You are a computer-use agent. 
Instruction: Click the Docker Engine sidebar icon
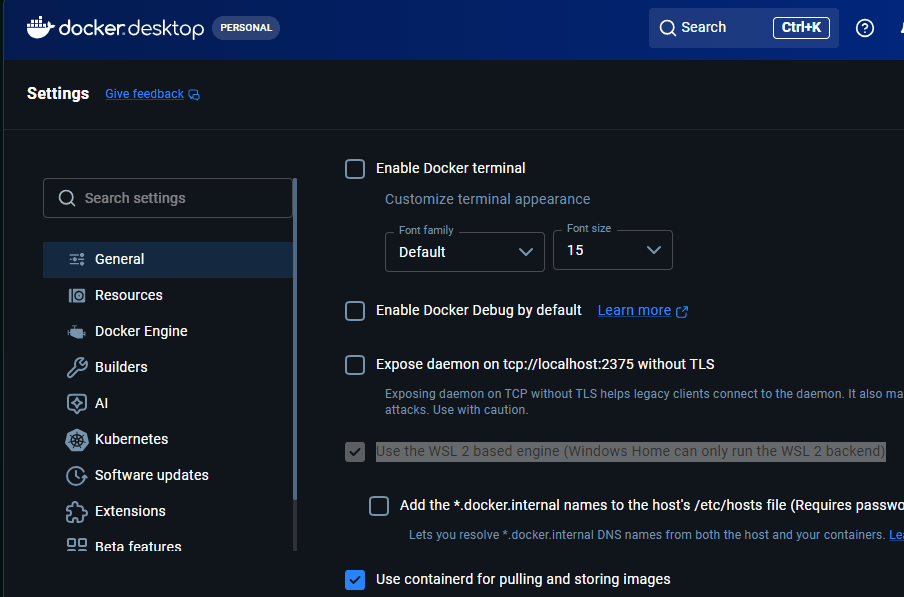click(x=77, y=331)
